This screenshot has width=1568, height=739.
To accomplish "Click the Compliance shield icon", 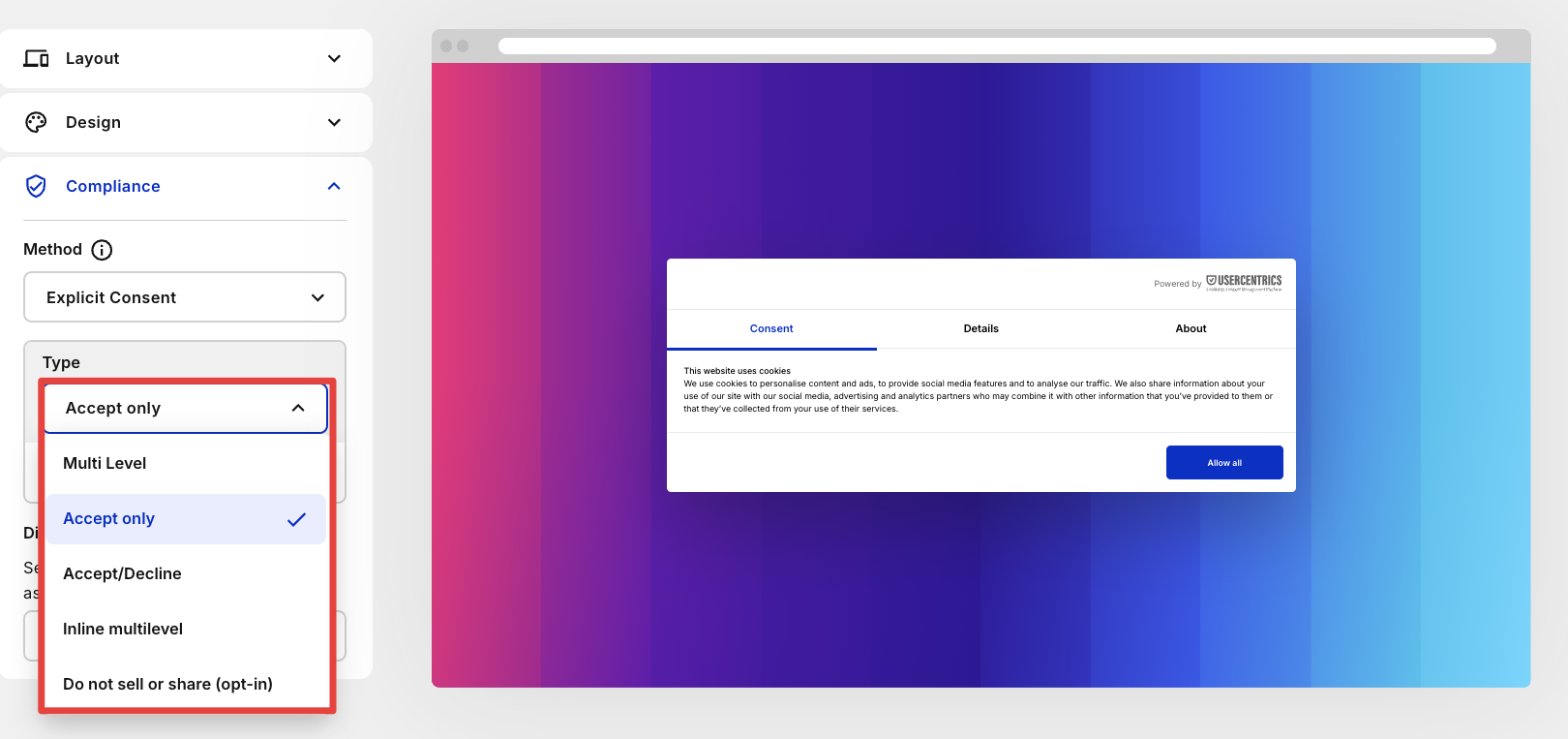I will click(36, 186).
